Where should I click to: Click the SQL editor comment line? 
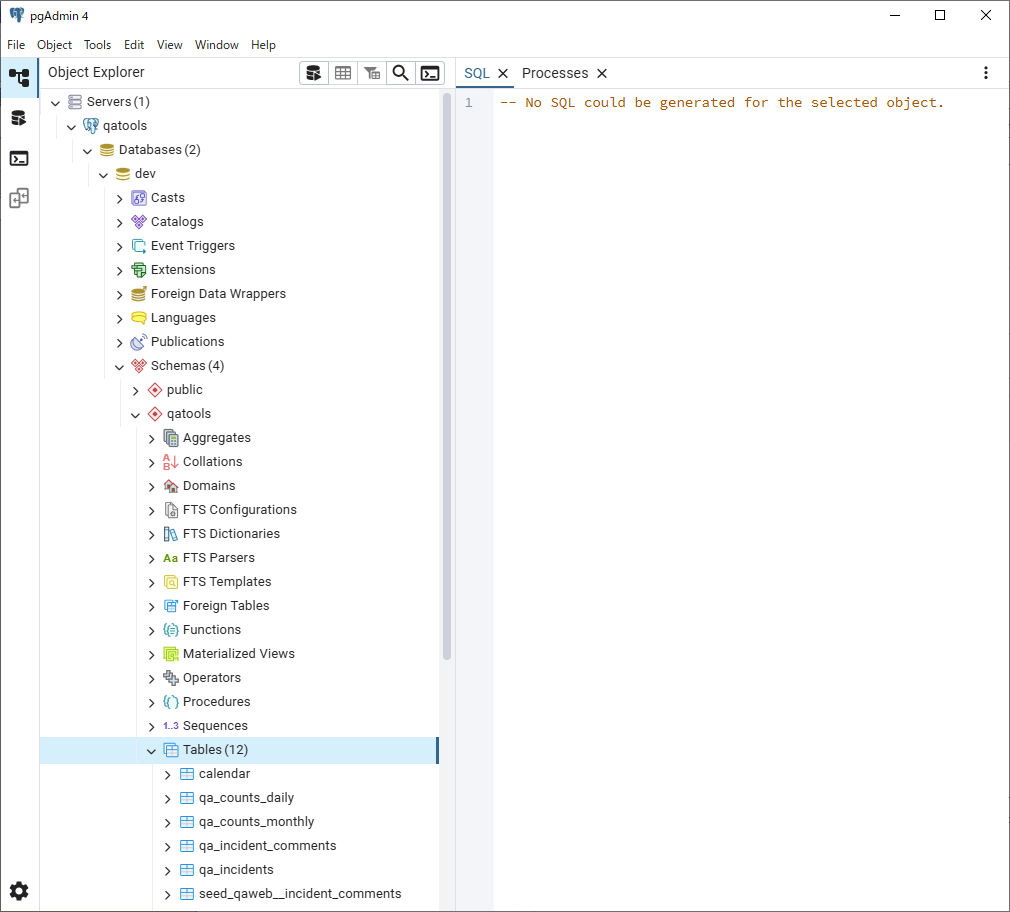[721, 102]
